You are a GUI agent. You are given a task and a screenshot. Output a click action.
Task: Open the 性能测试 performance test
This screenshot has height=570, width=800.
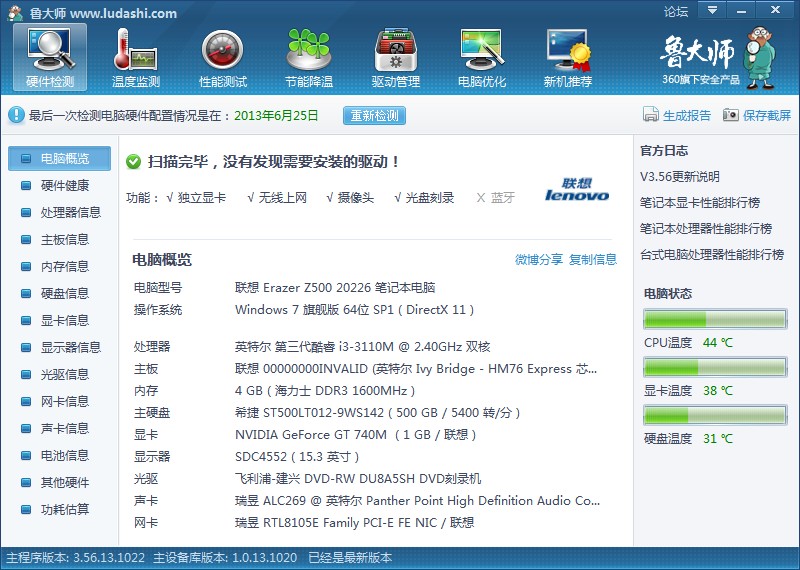(x=222, y=57)
